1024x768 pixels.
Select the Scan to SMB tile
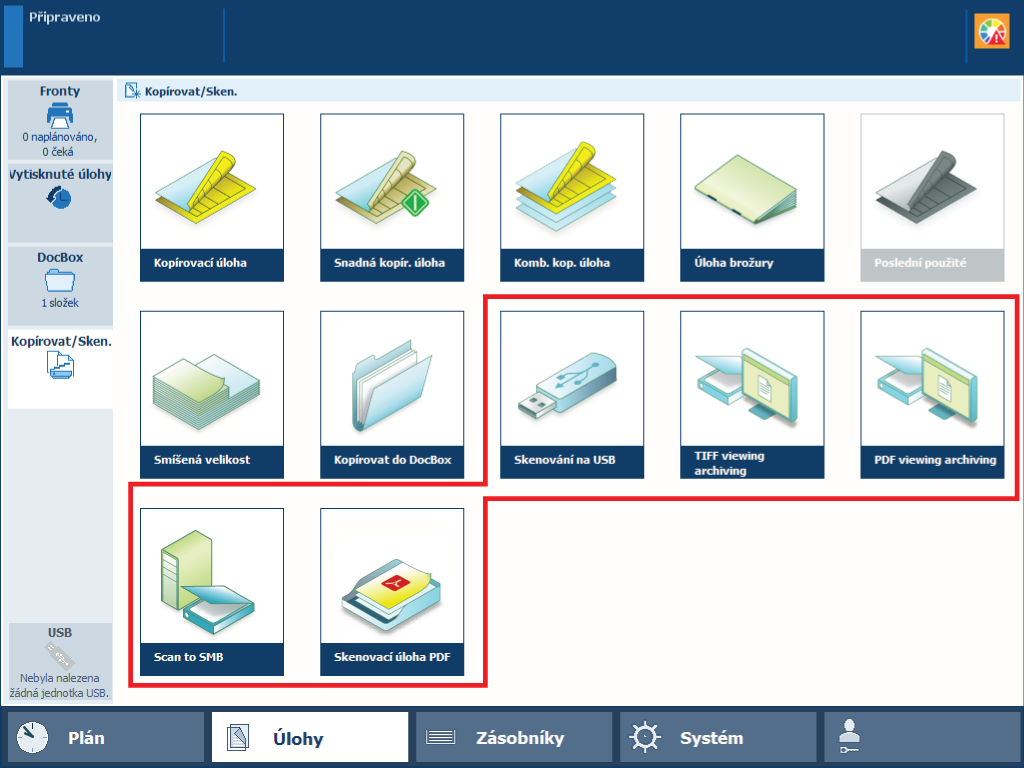tap(212, 592)
